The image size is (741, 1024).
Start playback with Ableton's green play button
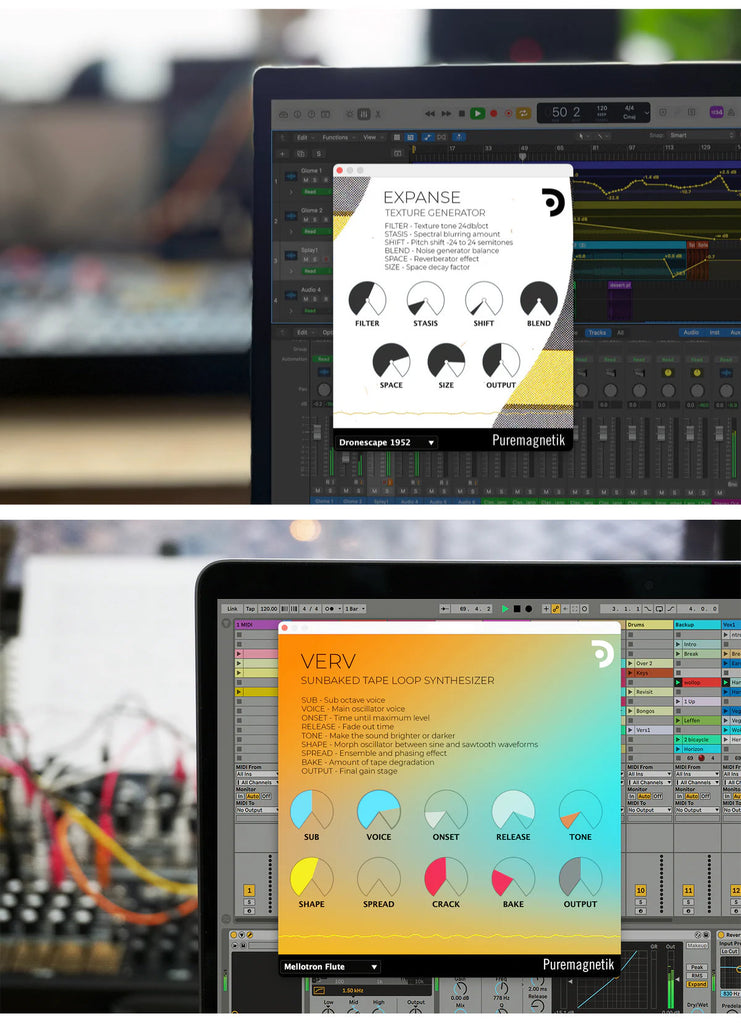pos(505,609)
